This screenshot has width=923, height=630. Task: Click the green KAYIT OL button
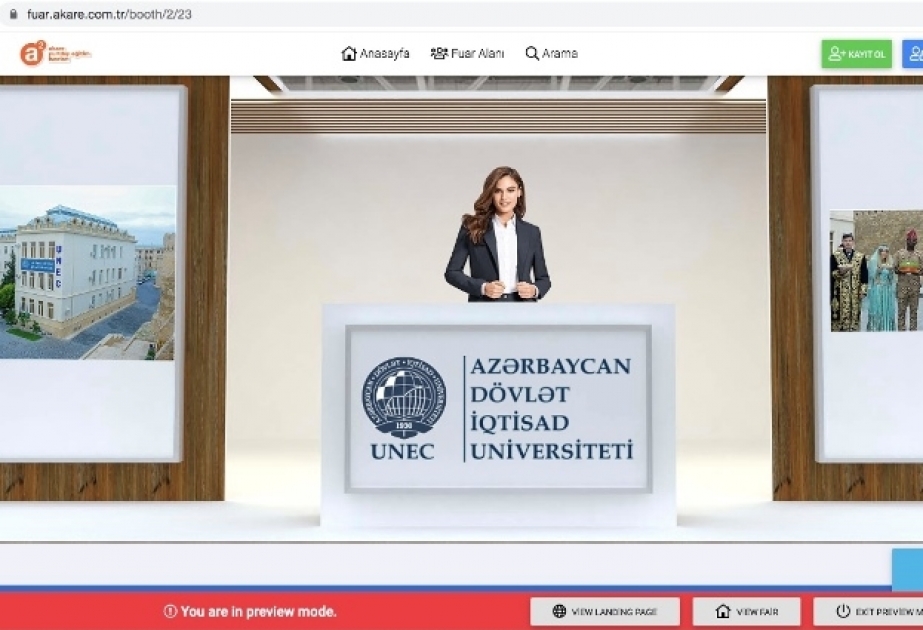[856, 54]
